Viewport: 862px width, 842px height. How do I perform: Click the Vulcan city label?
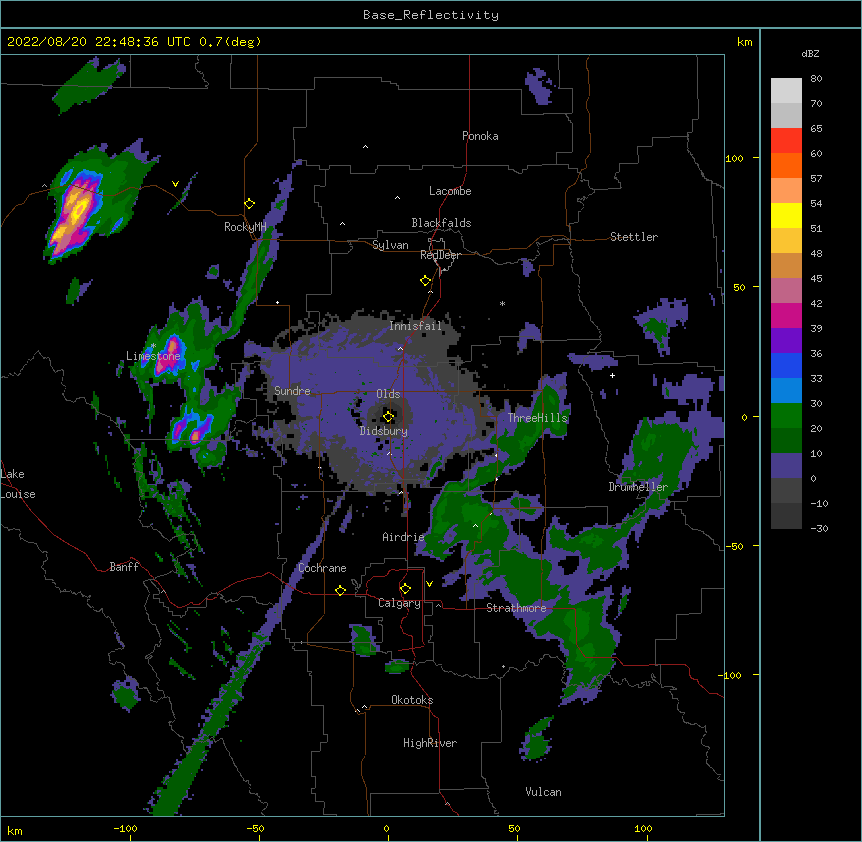tap(543, 792)
